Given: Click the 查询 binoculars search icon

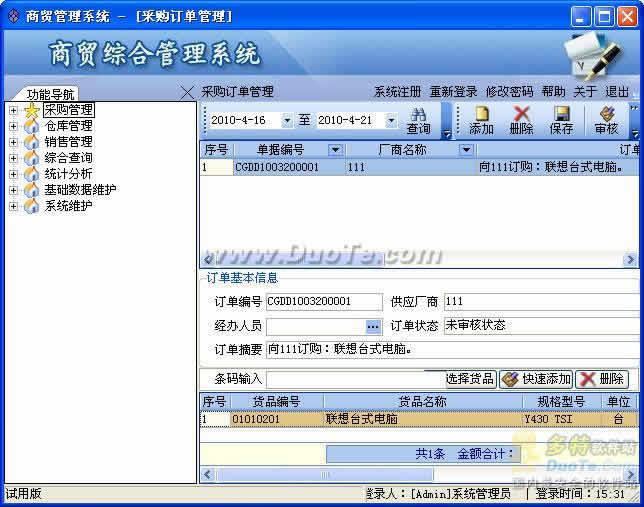Looking at the screenshot, I should tap(419, 114).
